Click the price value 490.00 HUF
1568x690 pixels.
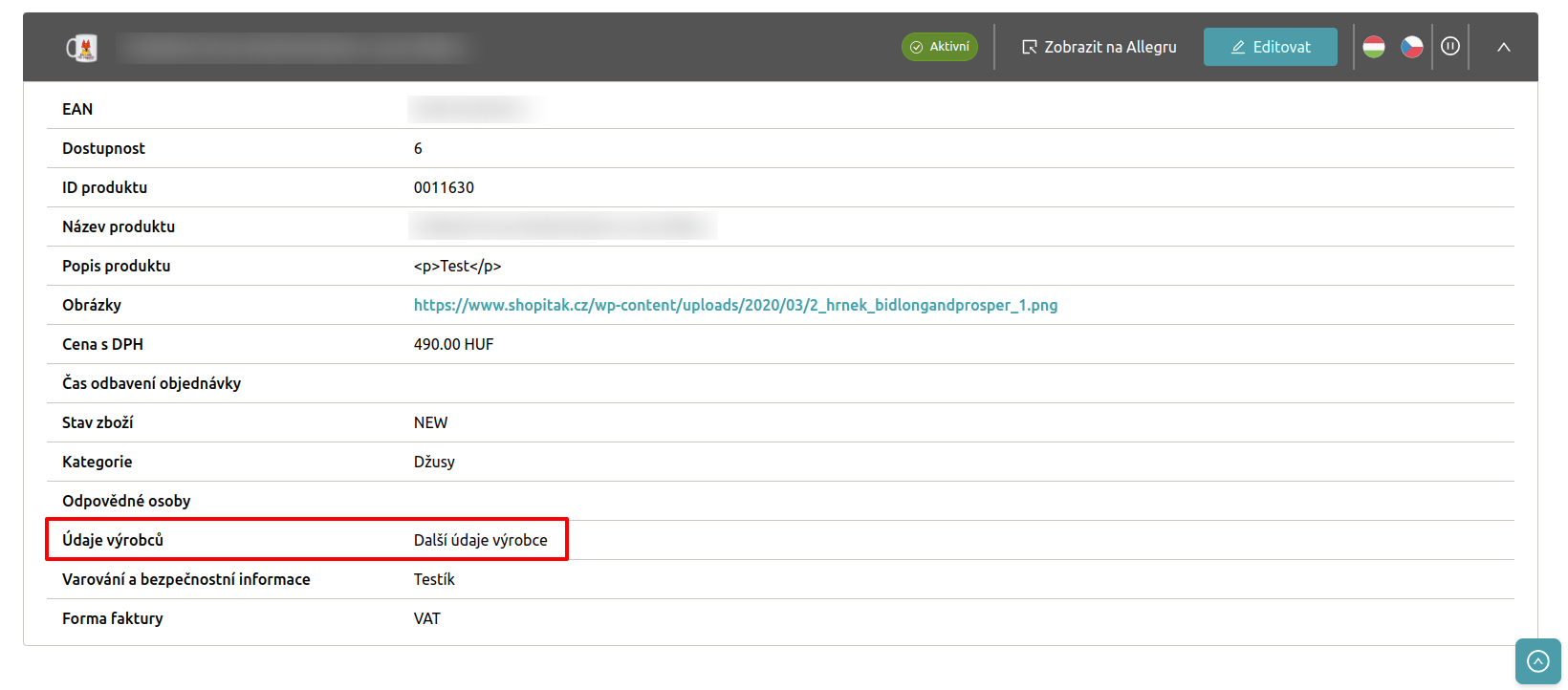(453, 344)
